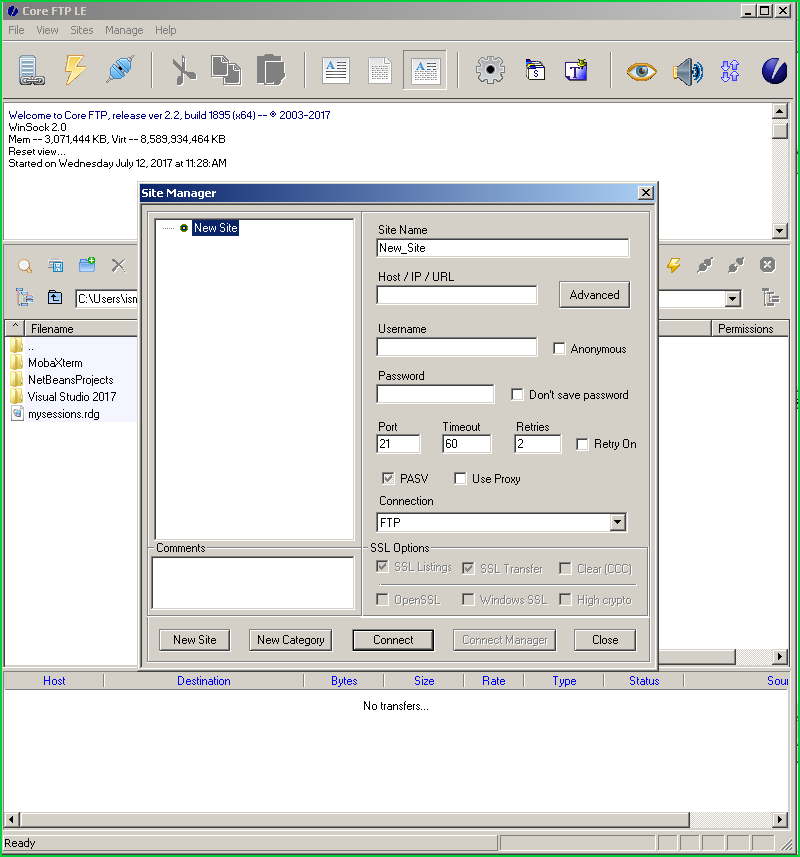Click the up-directory icon in local panel
The image size is (800, 857).
coord(55,297)
